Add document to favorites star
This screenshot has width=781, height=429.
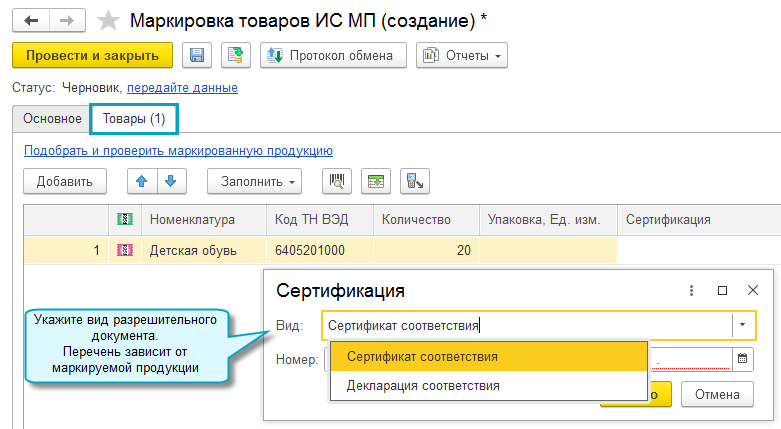(109, 20)
